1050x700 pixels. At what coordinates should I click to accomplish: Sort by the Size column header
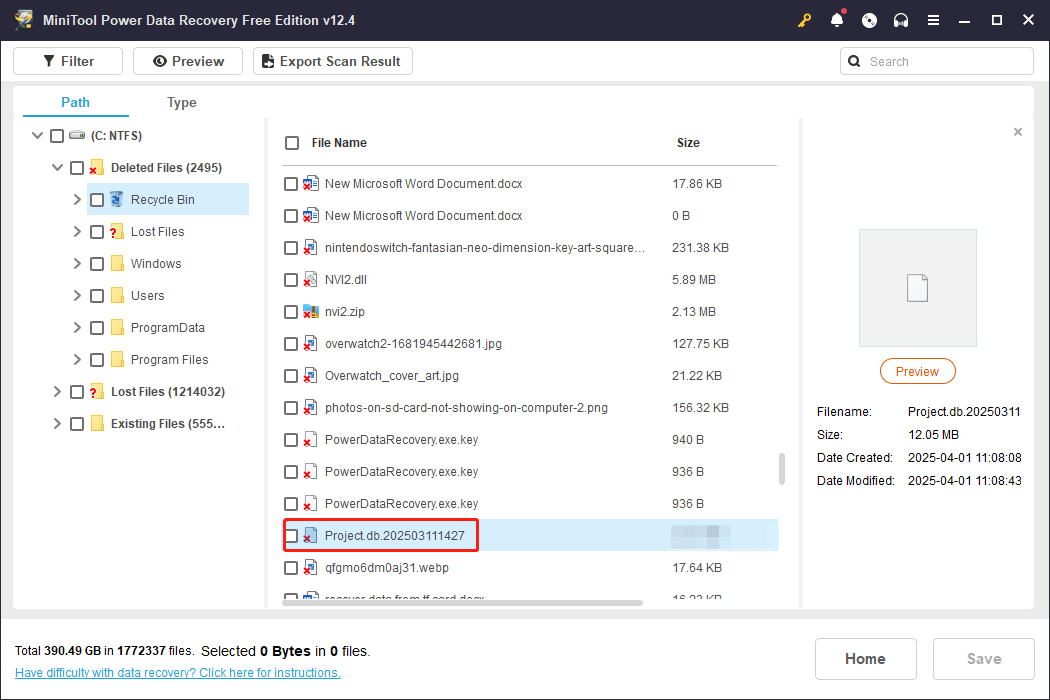(688, 143)
